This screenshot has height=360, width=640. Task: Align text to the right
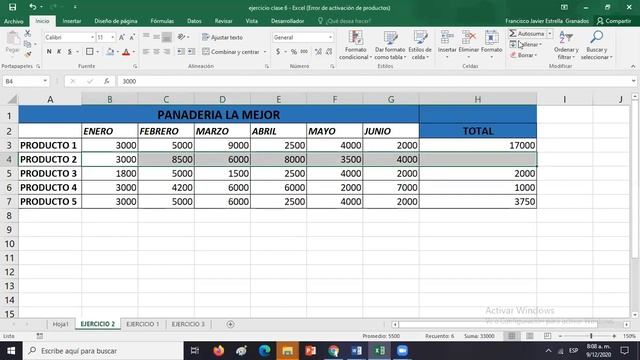point(167,52)
